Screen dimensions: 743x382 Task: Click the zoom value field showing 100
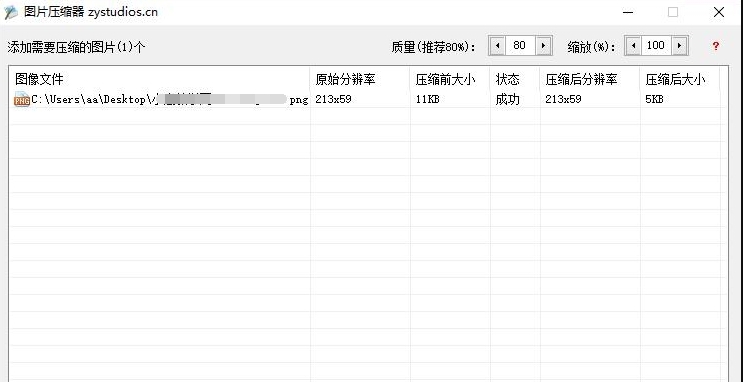pyautogui.click(x=656, y=46)
